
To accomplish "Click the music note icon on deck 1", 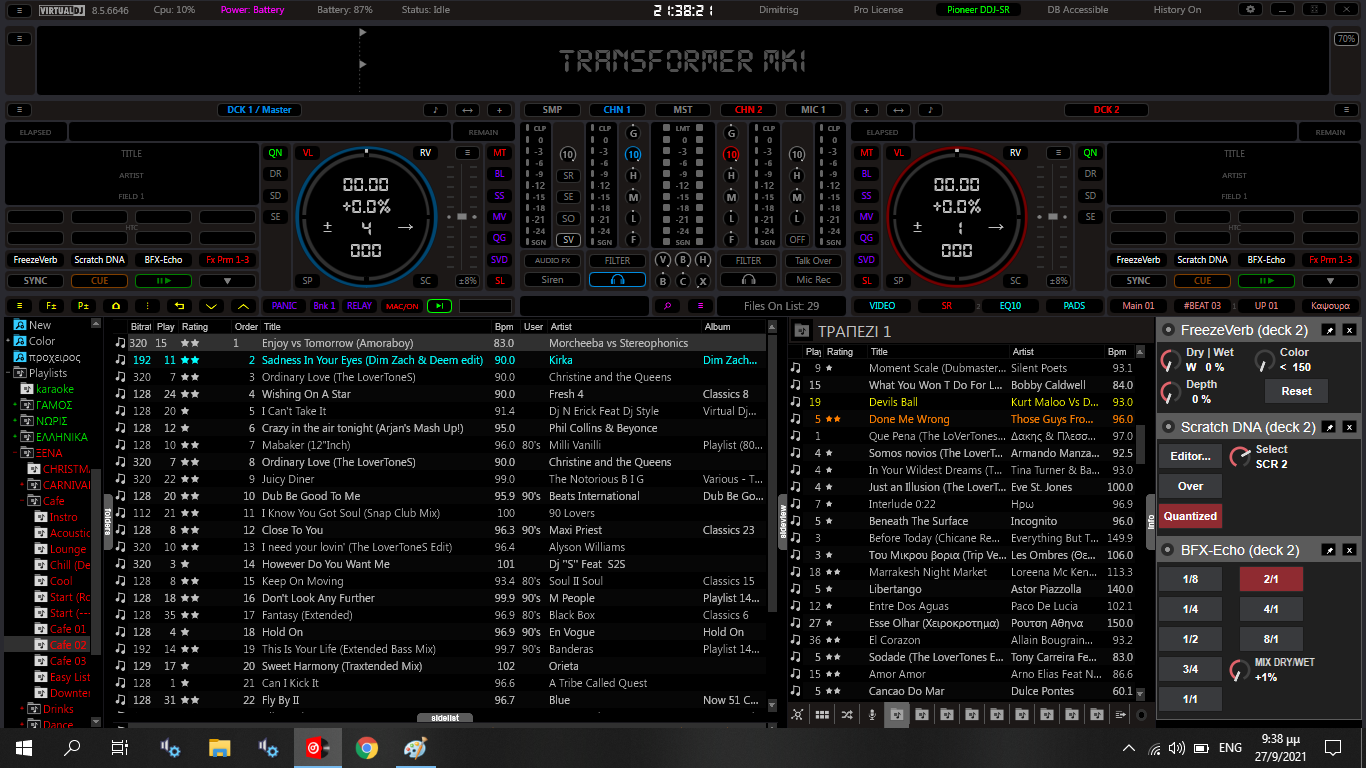I will click(435, 110).
